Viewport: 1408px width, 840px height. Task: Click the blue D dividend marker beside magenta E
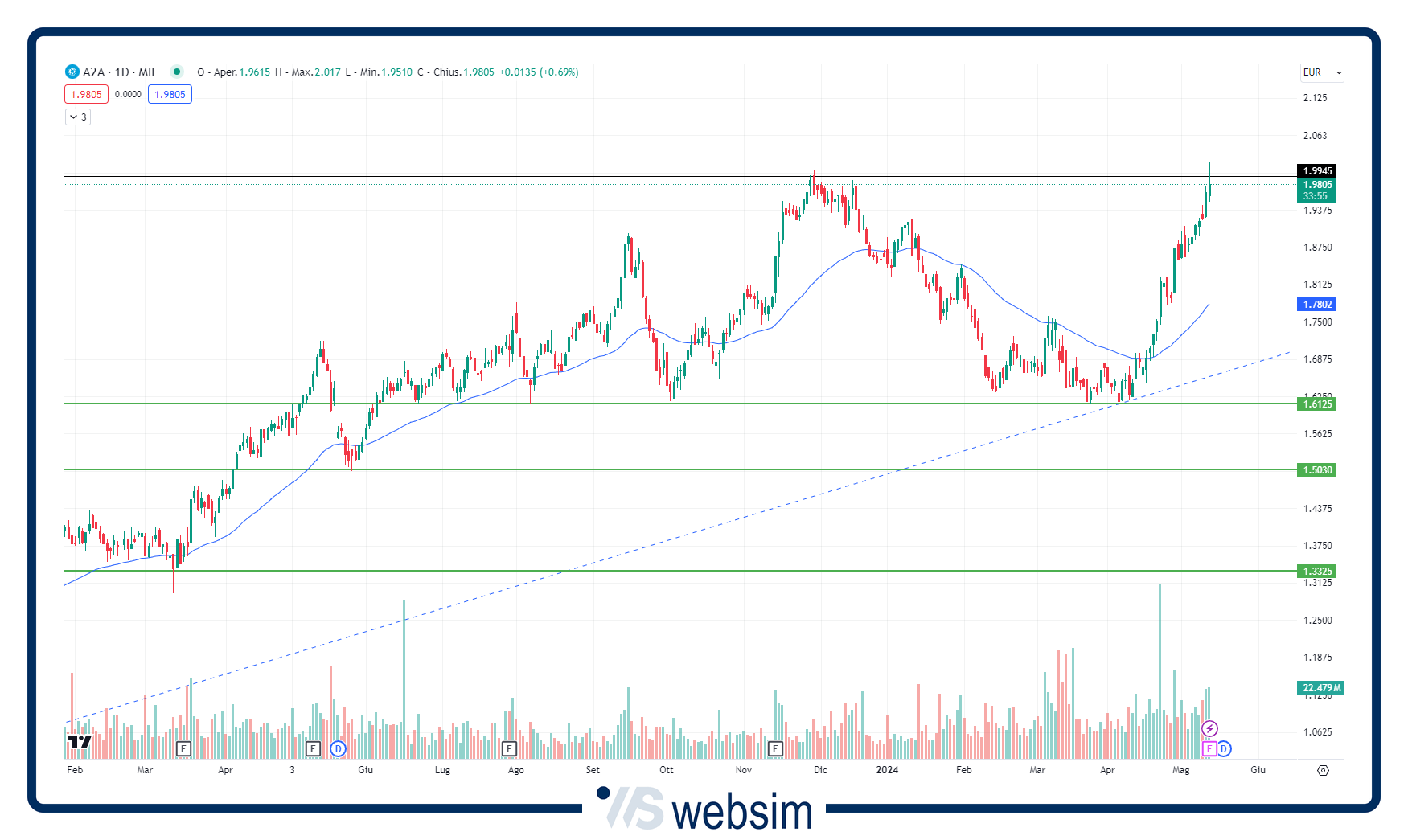pos(1224,749)
